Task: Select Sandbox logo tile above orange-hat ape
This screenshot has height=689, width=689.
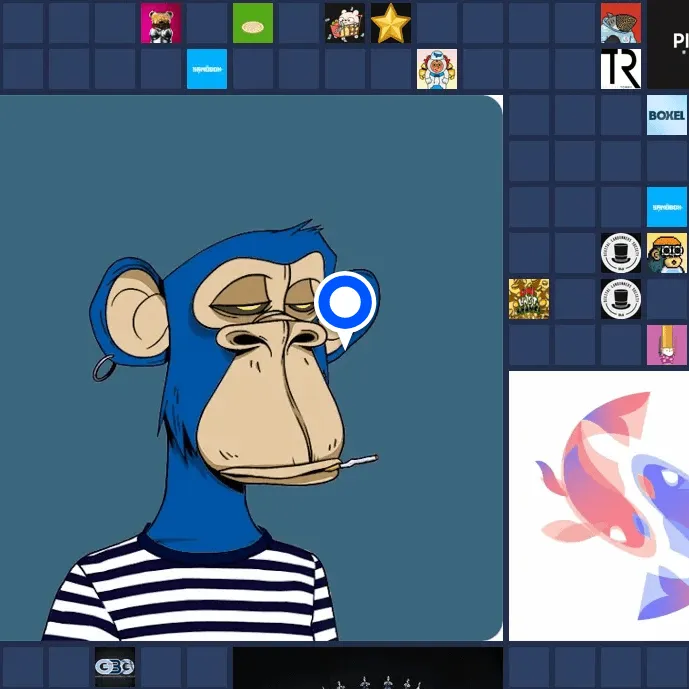Action: (667, 207)
